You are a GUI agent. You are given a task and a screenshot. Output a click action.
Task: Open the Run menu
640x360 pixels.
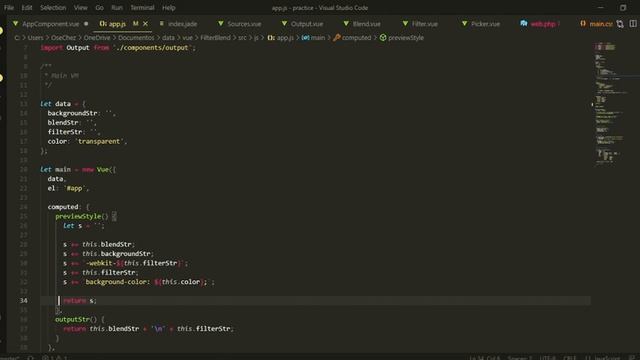[x=117, y=8]
